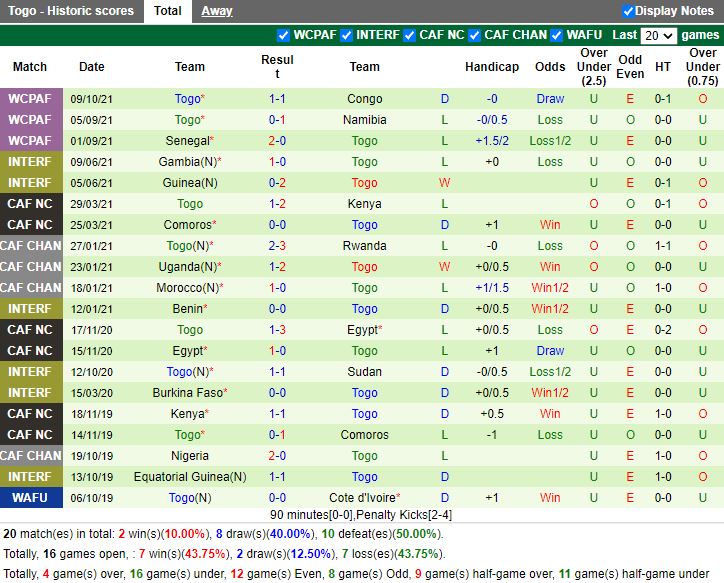The image size is (724, 583).
Task: Select the Odd Even column header
Action: pos(630,67)
